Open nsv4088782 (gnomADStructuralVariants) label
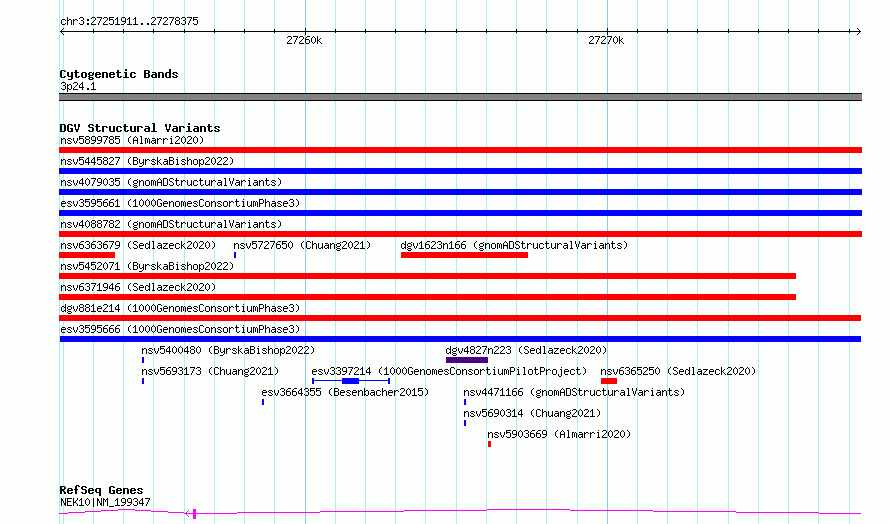 point(171,224)
